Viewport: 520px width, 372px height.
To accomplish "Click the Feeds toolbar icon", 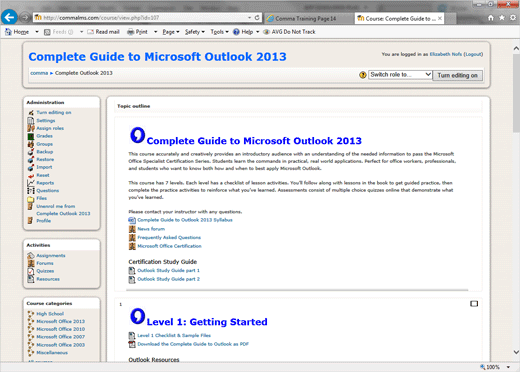I will coord(47,32).
